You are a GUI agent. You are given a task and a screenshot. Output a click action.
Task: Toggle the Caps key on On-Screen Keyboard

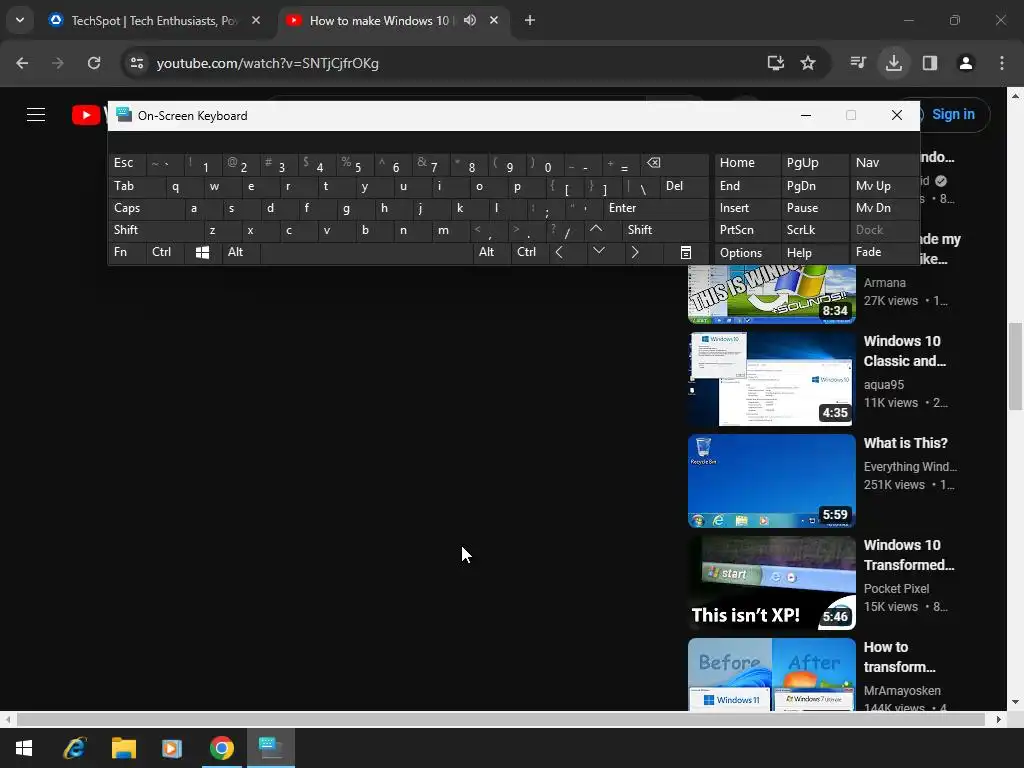click(x=146, y=208)
